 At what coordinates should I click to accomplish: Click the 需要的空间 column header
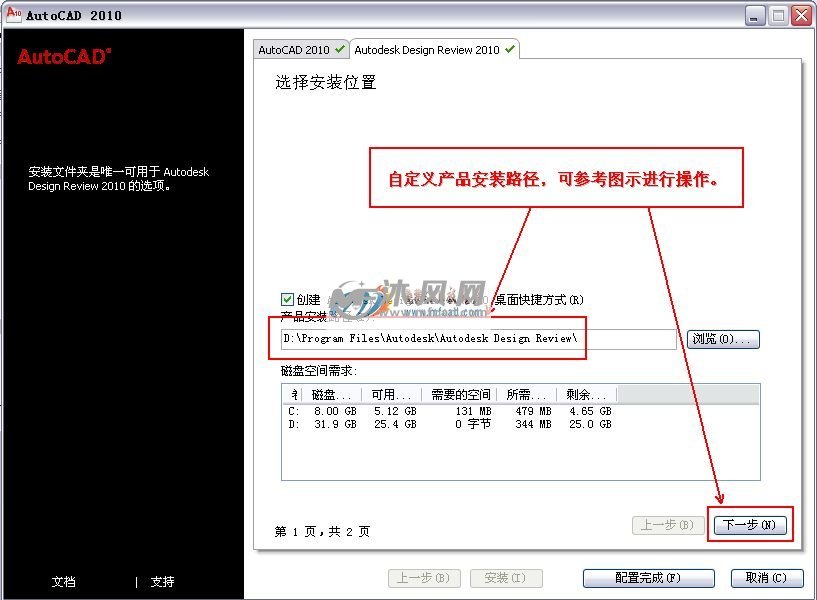pos(460,394)
